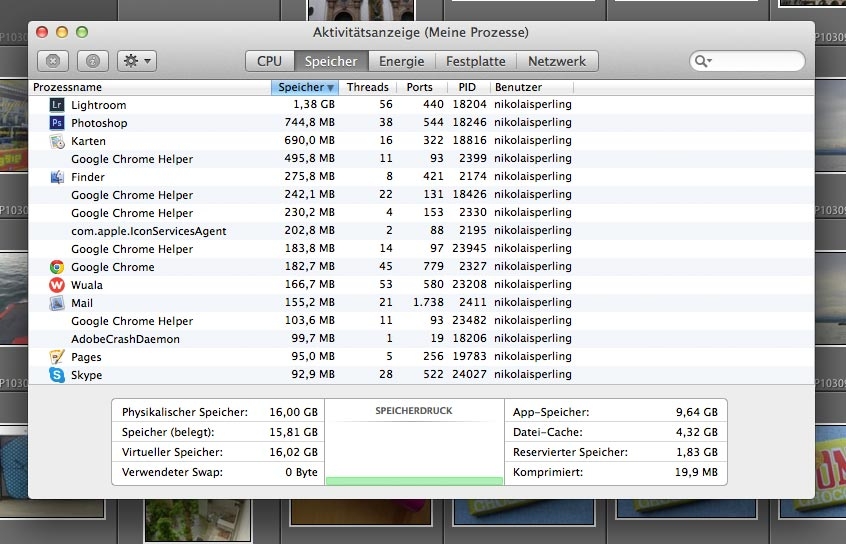Screen dimensions: 846x544
Task: Click the Finder face icon
Action: click(x=57, y=176)
